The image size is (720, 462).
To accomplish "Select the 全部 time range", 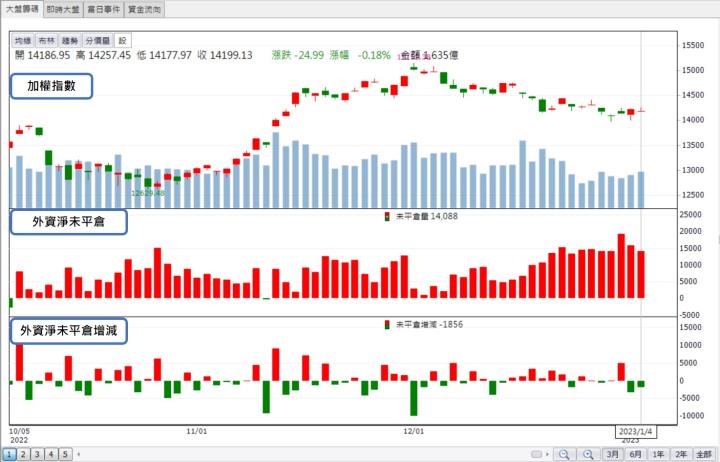I will coord(704,454).
